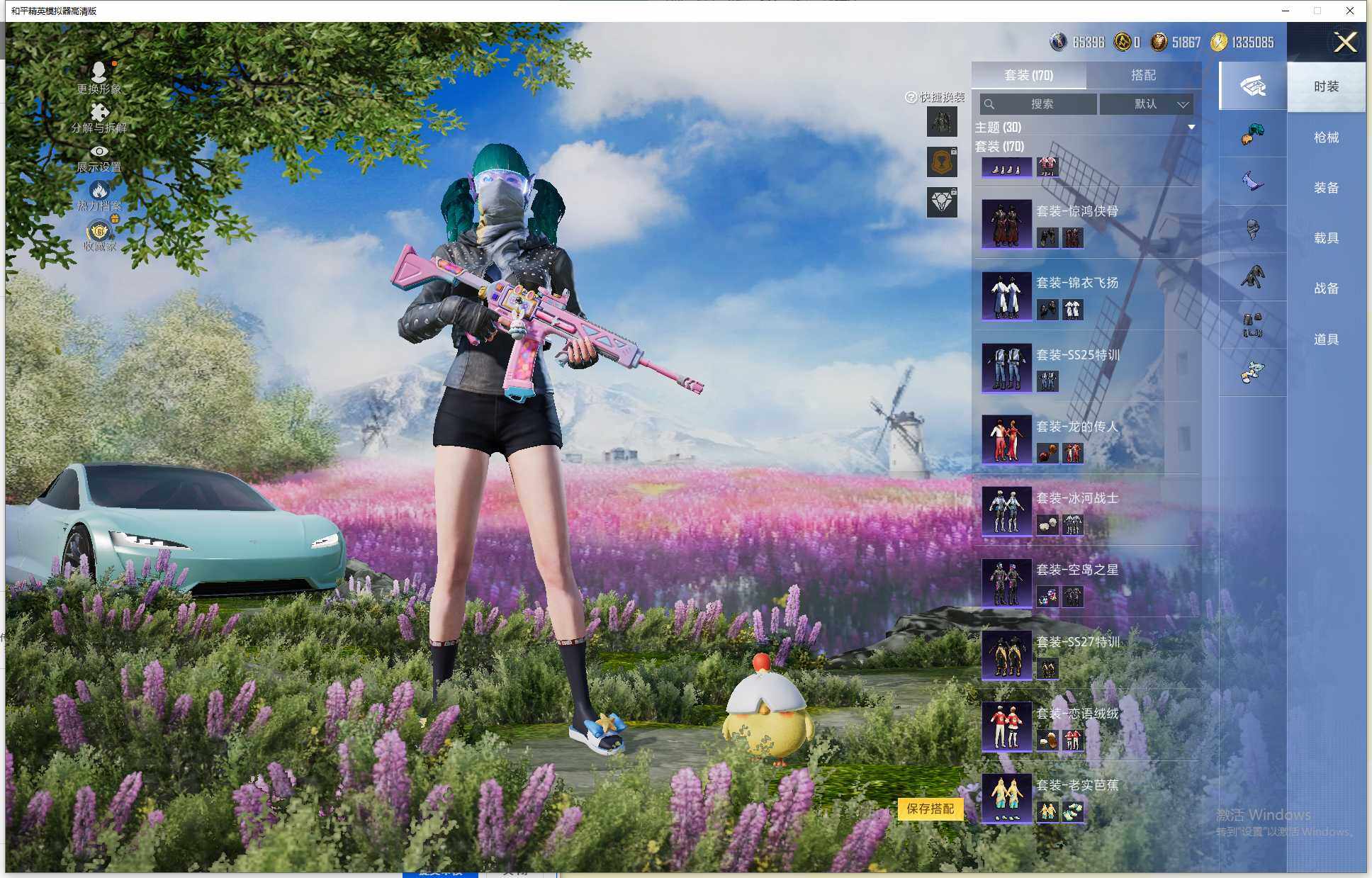Click the 搜索 search field
The width and height of the screenshot is (1372, 878).
[x=1040, y=104]
